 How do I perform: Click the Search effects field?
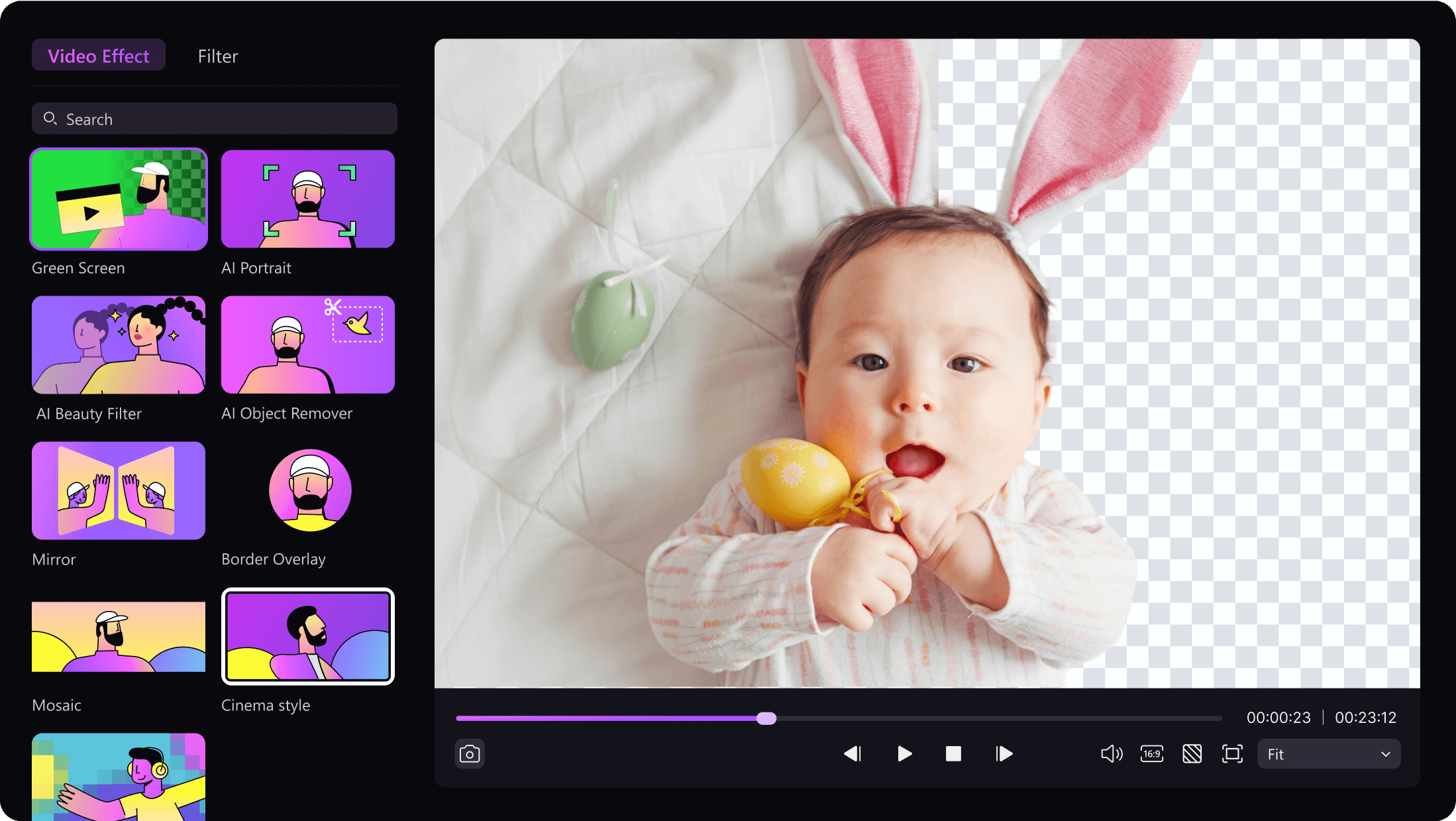215,119
